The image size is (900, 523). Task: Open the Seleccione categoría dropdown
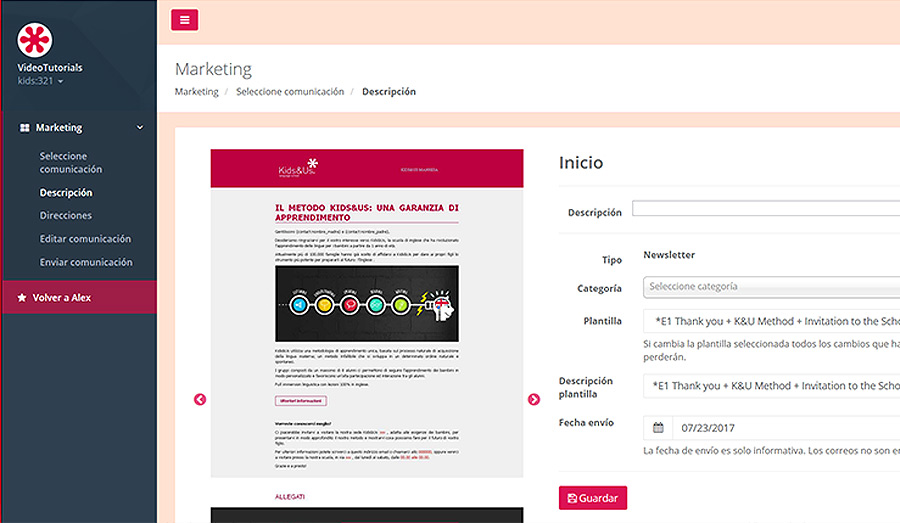[771, 286]
